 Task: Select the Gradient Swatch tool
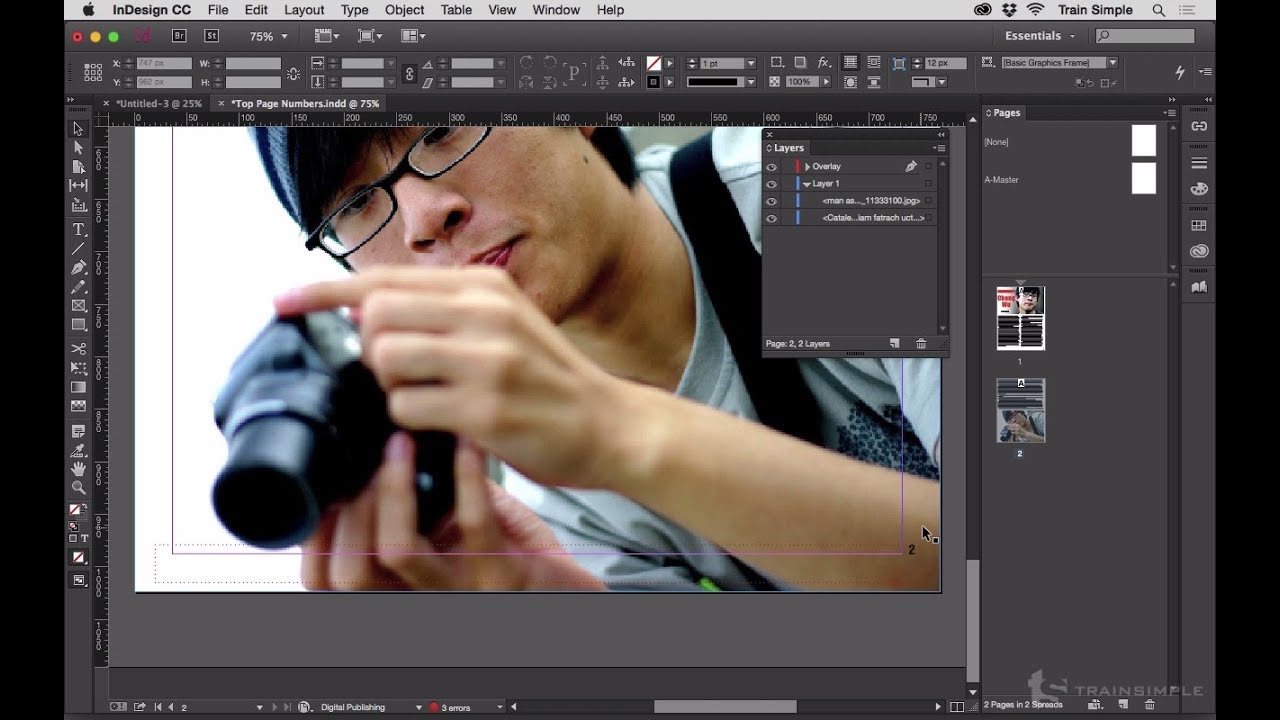click(x=78, y=387)
